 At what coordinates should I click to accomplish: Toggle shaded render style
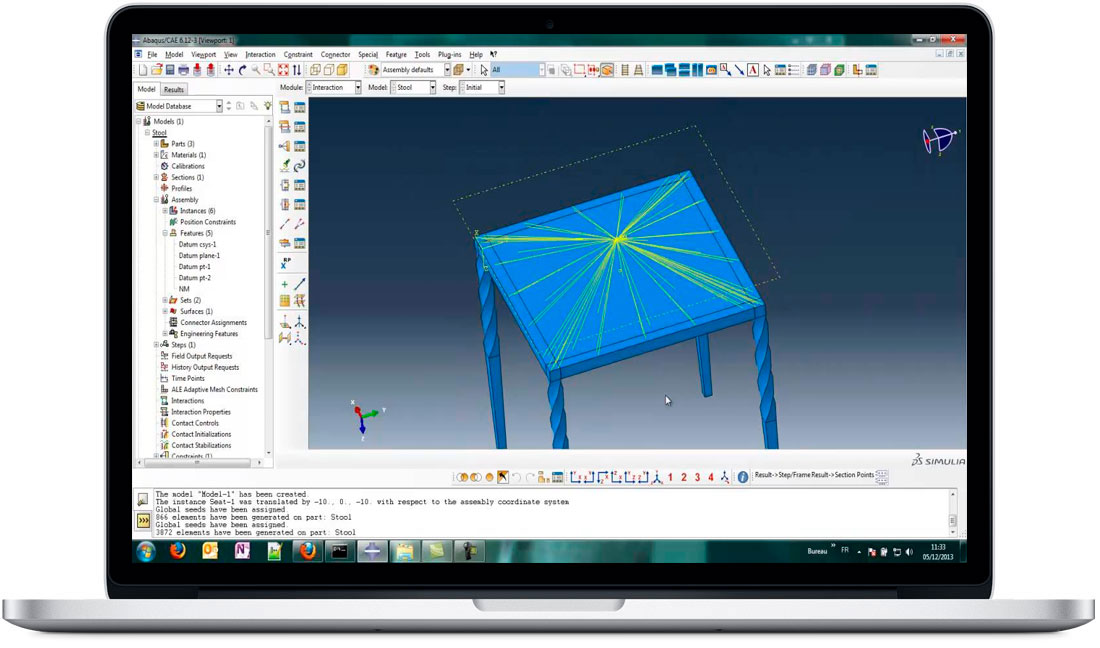tap(342, 70)
